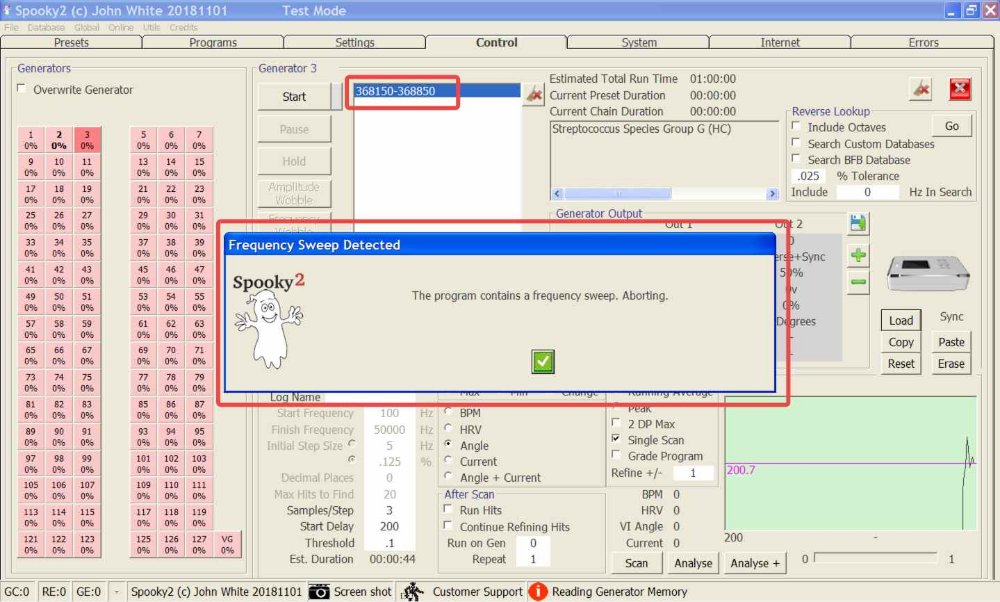The height and width of the screenshot is (602, 1000).
Task: Open the Presets tab
Action: click(x=71, y=42)
